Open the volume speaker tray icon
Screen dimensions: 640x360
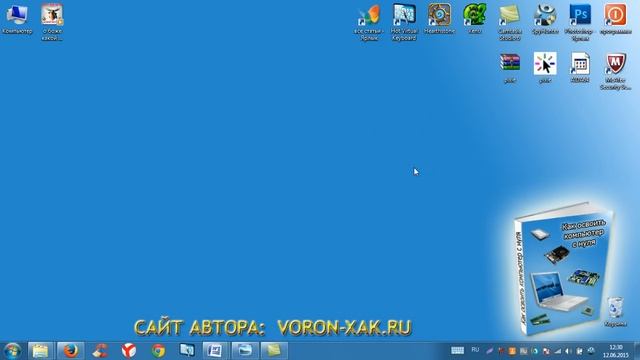(569, 351)
